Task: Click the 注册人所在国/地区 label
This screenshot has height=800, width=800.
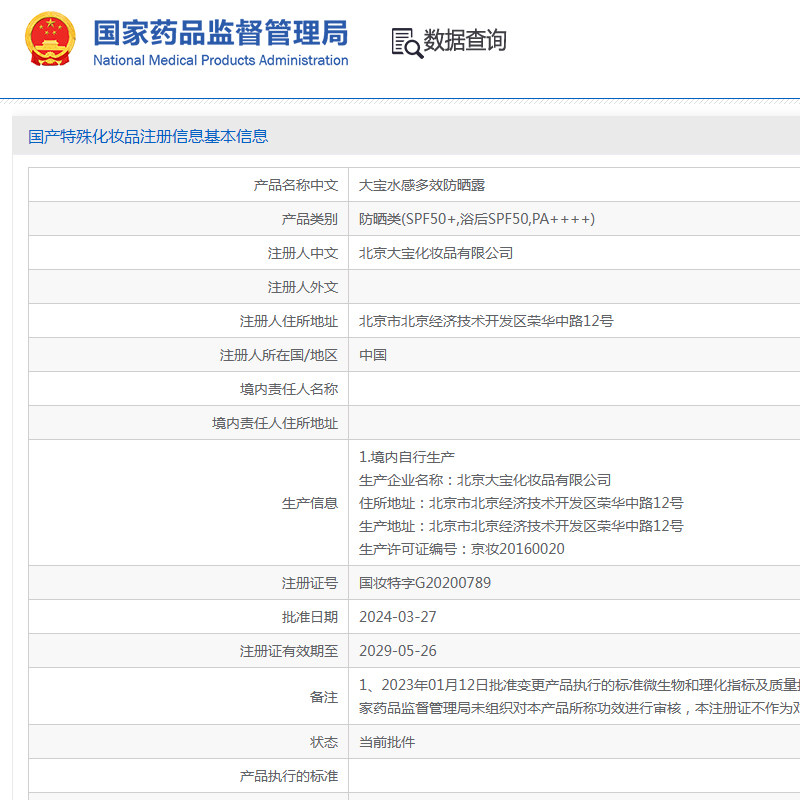Action: [279, 355]
